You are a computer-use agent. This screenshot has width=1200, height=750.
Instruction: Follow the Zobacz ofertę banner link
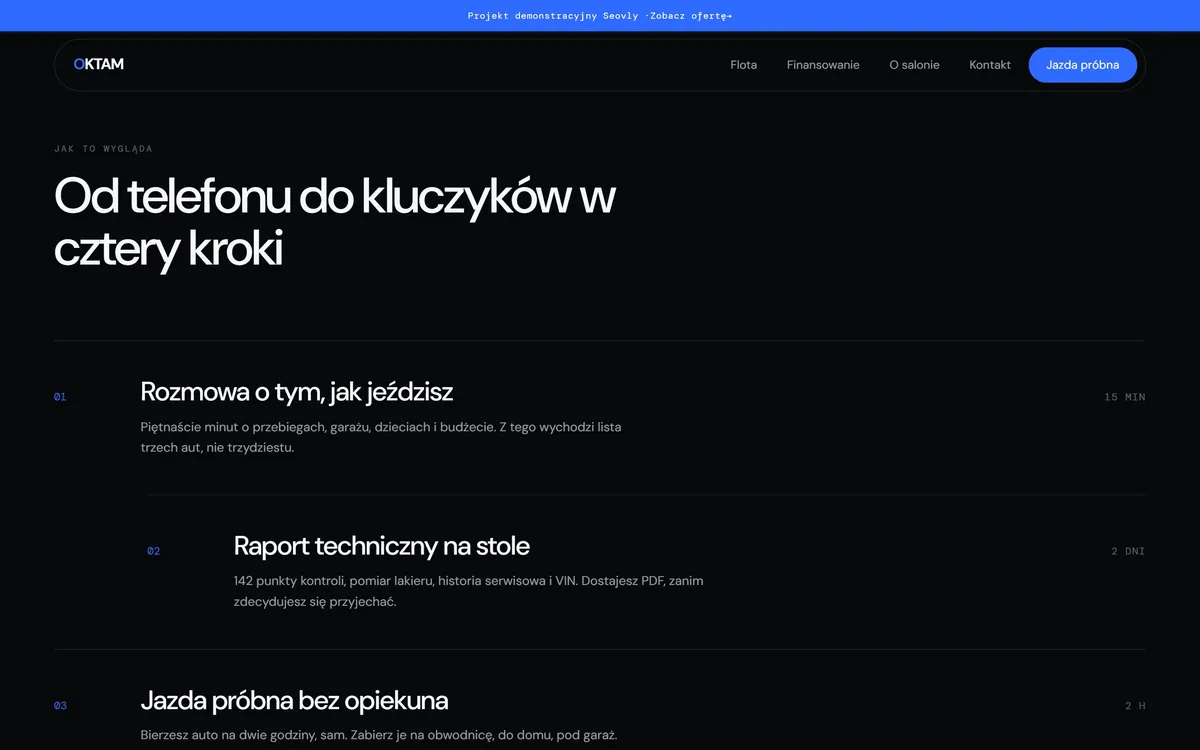click(691, 16)
